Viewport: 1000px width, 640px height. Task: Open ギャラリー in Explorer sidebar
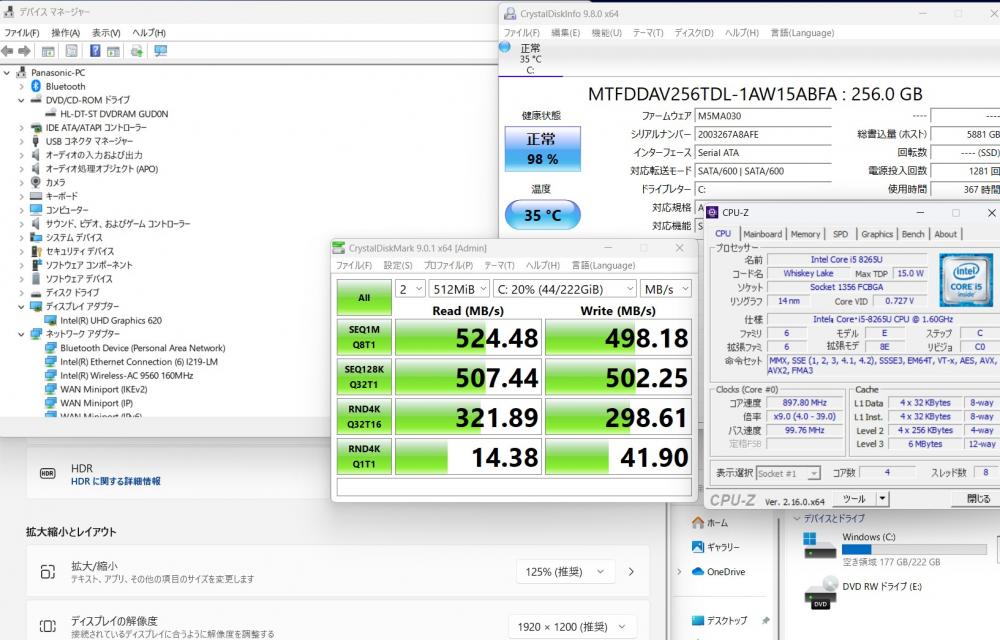coord(716,547)
